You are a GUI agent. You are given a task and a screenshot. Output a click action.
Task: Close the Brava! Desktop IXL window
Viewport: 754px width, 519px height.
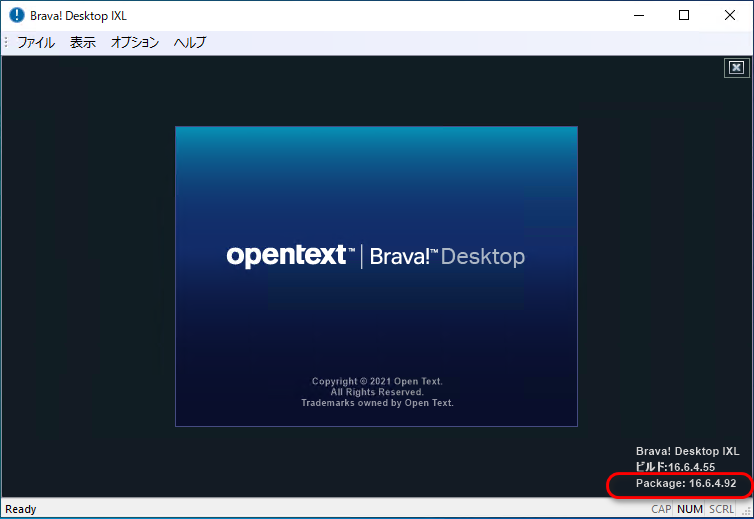pos(729,15)
